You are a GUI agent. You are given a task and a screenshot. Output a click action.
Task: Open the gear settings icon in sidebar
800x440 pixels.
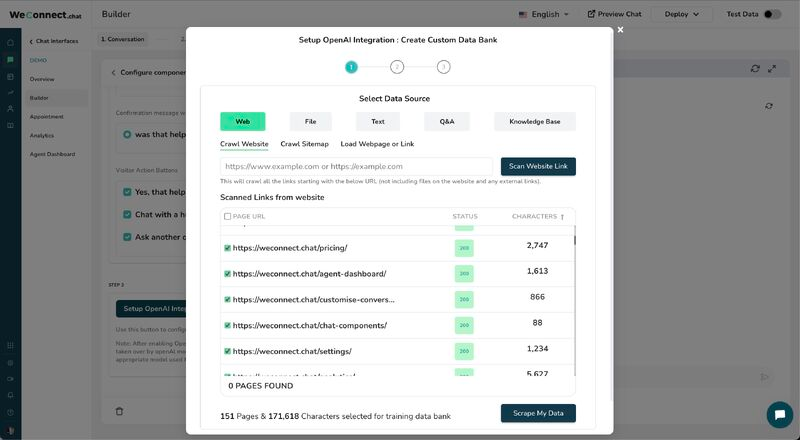click(x=10, y=362)
